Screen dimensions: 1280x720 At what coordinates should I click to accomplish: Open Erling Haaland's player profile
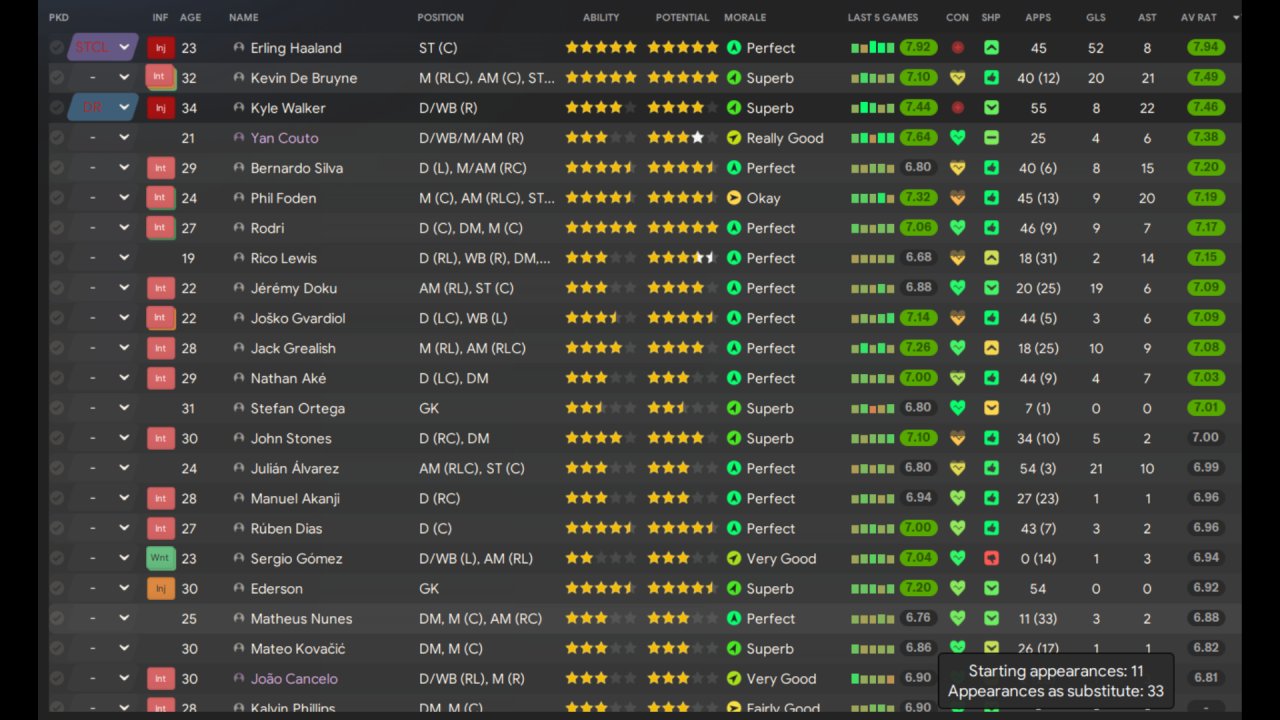(296, 48)
